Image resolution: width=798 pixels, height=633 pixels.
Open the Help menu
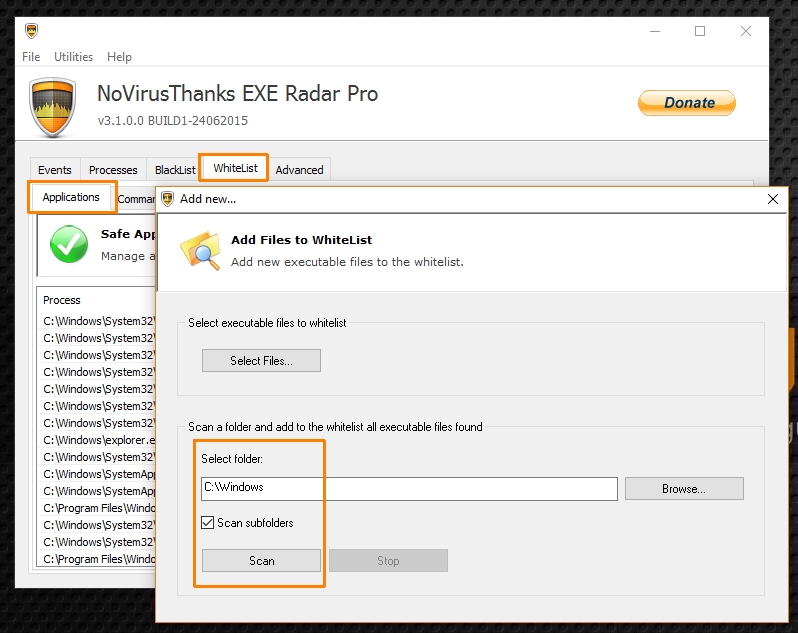point(119,56)
